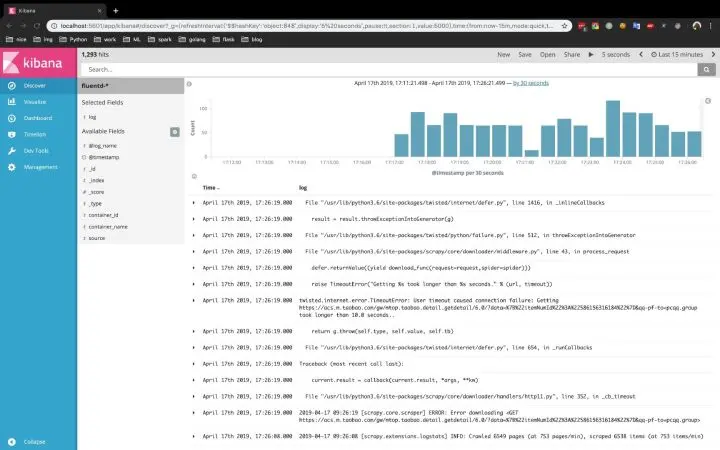
Task: Click the shortest histogram bar near 17:21:30
Action: click(x=531, y=153)
